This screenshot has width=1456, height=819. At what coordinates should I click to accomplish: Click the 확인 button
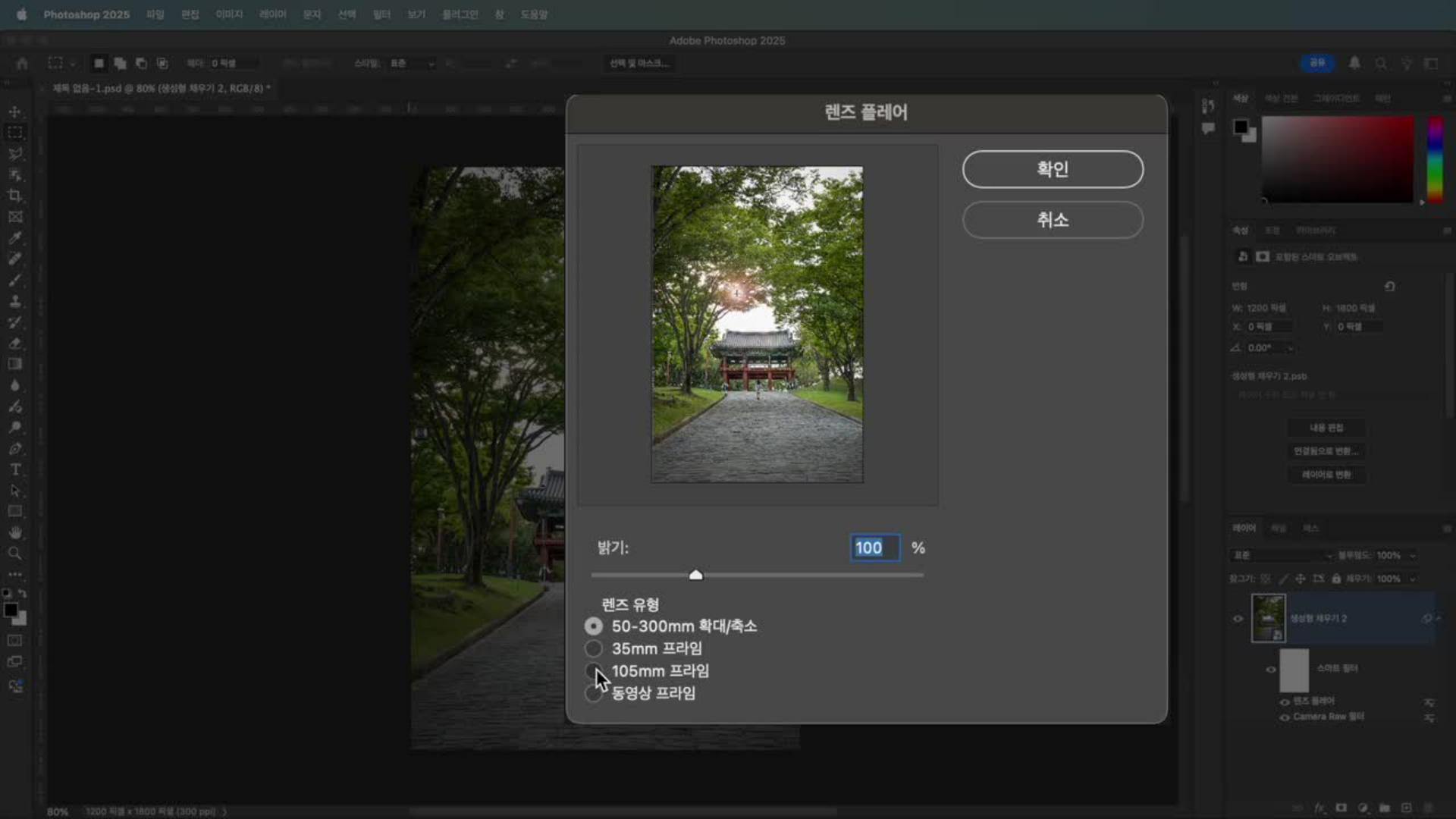click(1053, 169)
